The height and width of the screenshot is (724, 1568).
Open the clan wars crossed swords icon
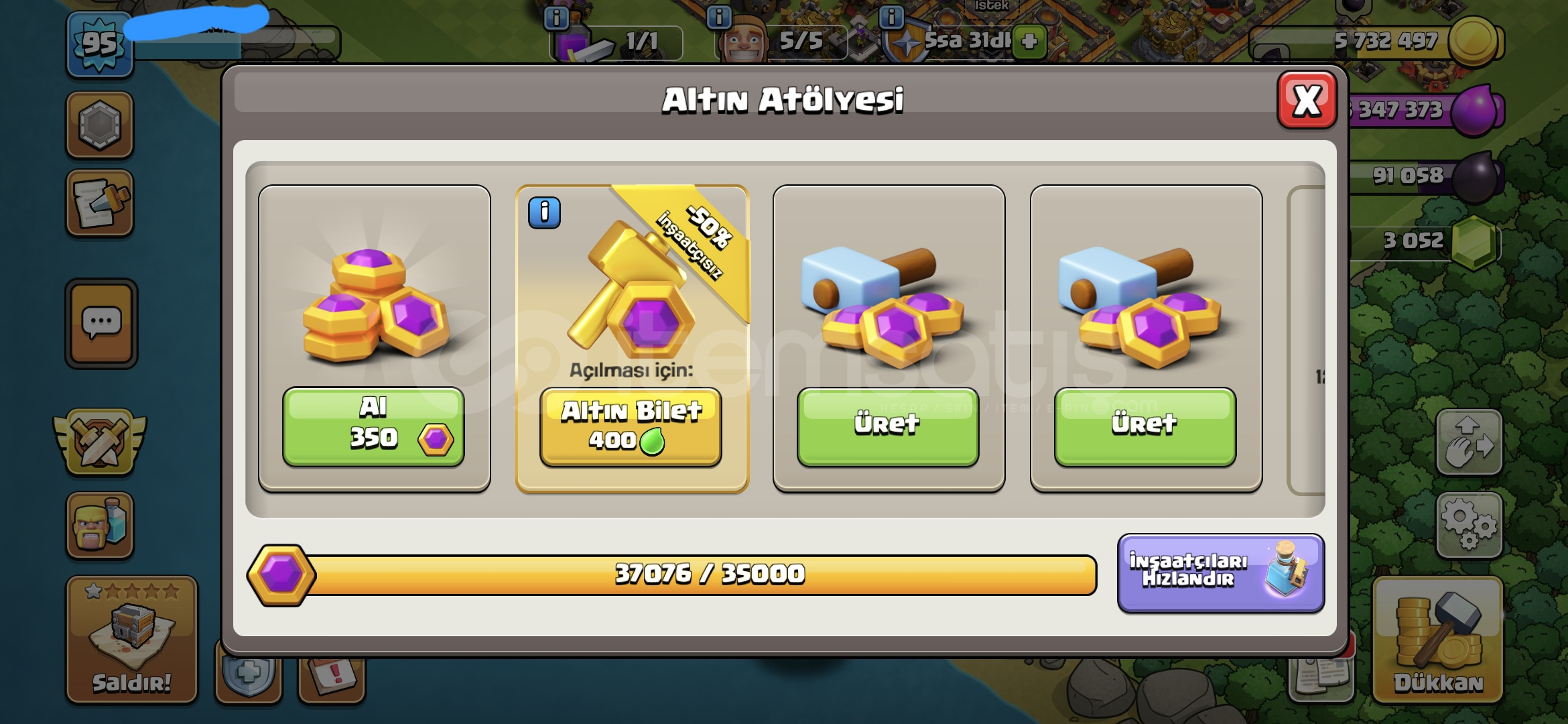tap(101, 442)
